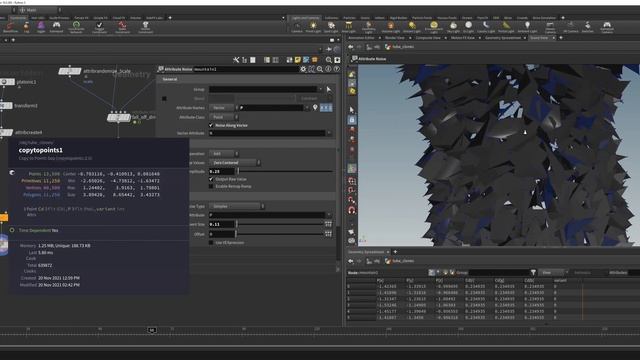Adjust the Amplitude slider
This screenshot has width=640, height=360.
point(285,171)
